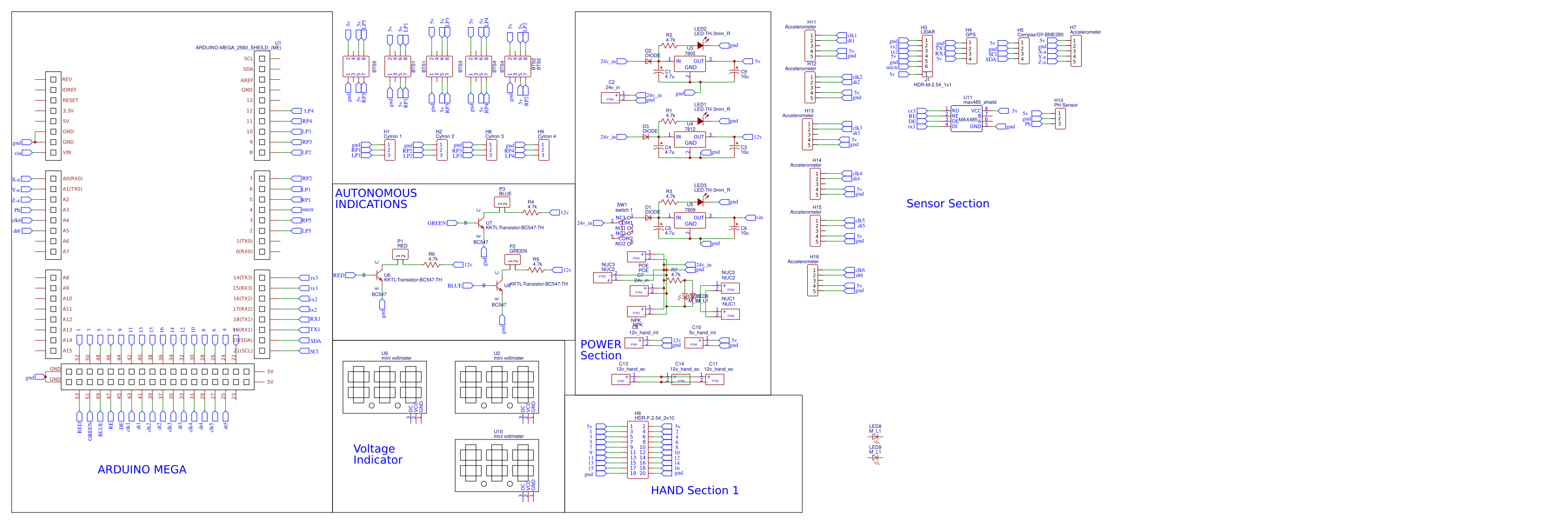Viewport: 1568px width, 524px height.
Task: Select the U4 7812 regulator block
Action: coord(690,140)
